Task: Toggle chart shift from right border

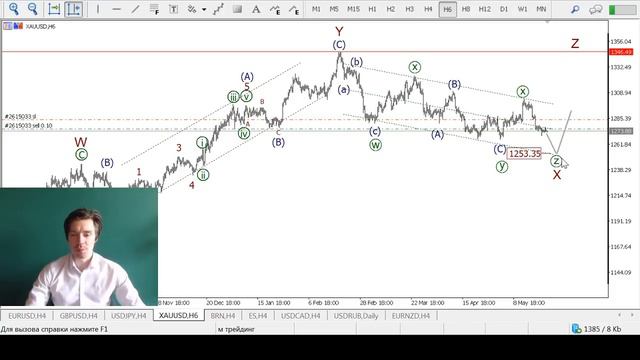Action: pos(73,9)
